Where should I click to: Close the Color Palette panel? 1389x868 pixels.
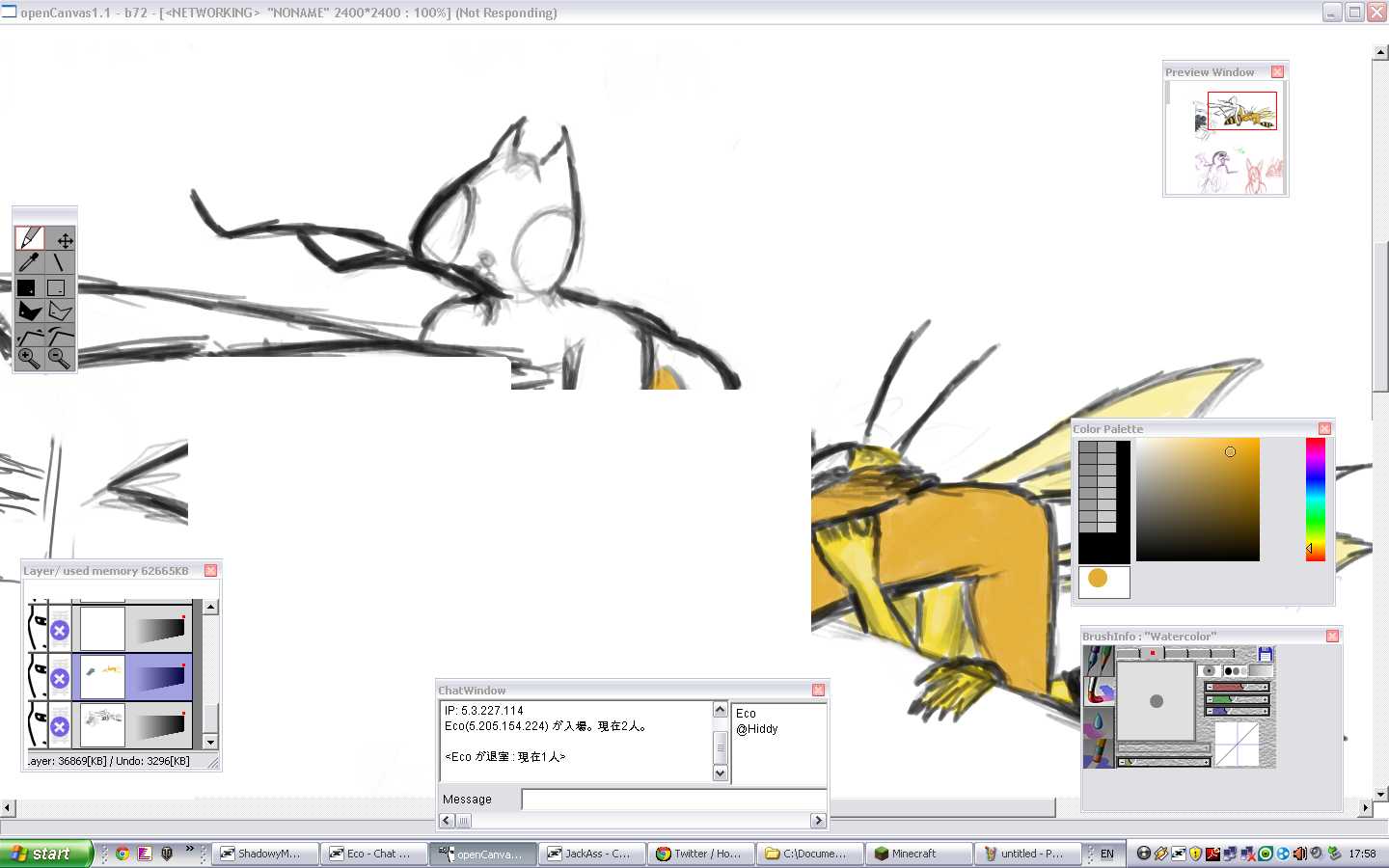point(1324,429)
